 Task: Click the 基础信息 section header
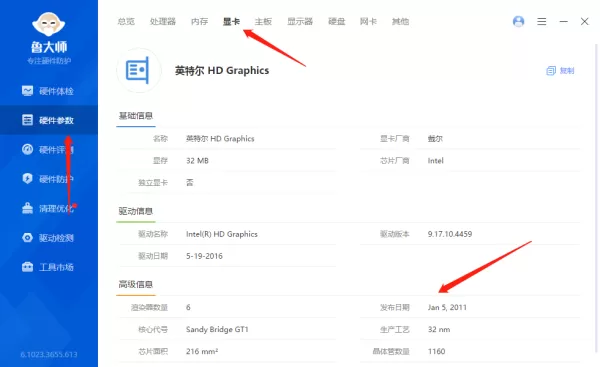tap(135, 116)
